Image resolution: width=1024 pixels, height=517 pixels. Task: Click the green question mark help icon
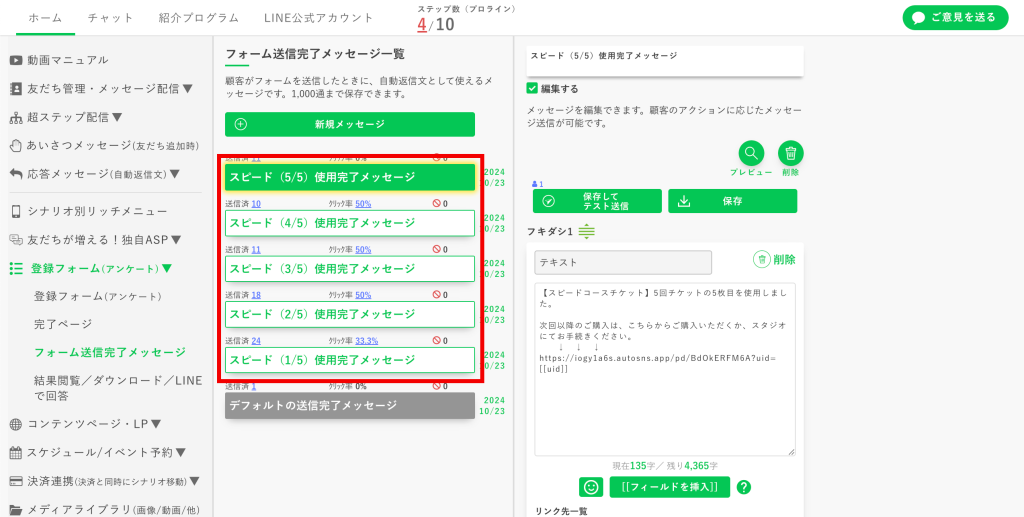743,487
